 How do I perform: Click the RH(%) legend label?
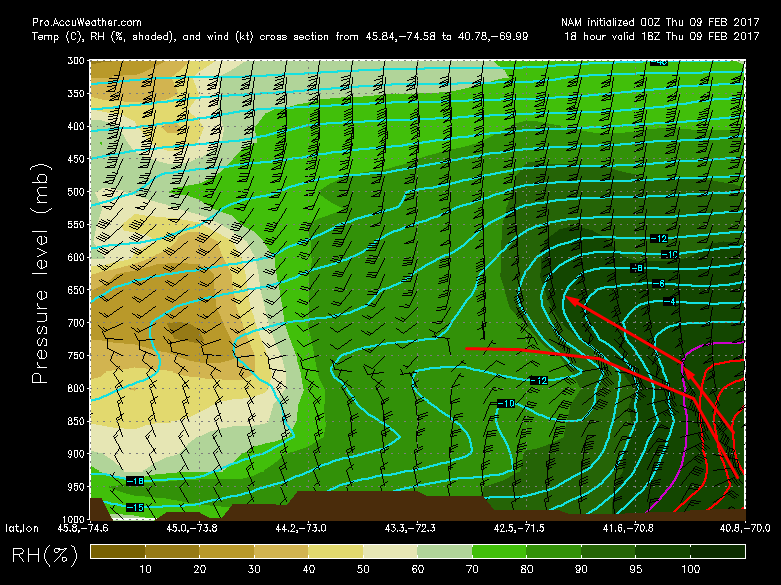click(39, 553)
